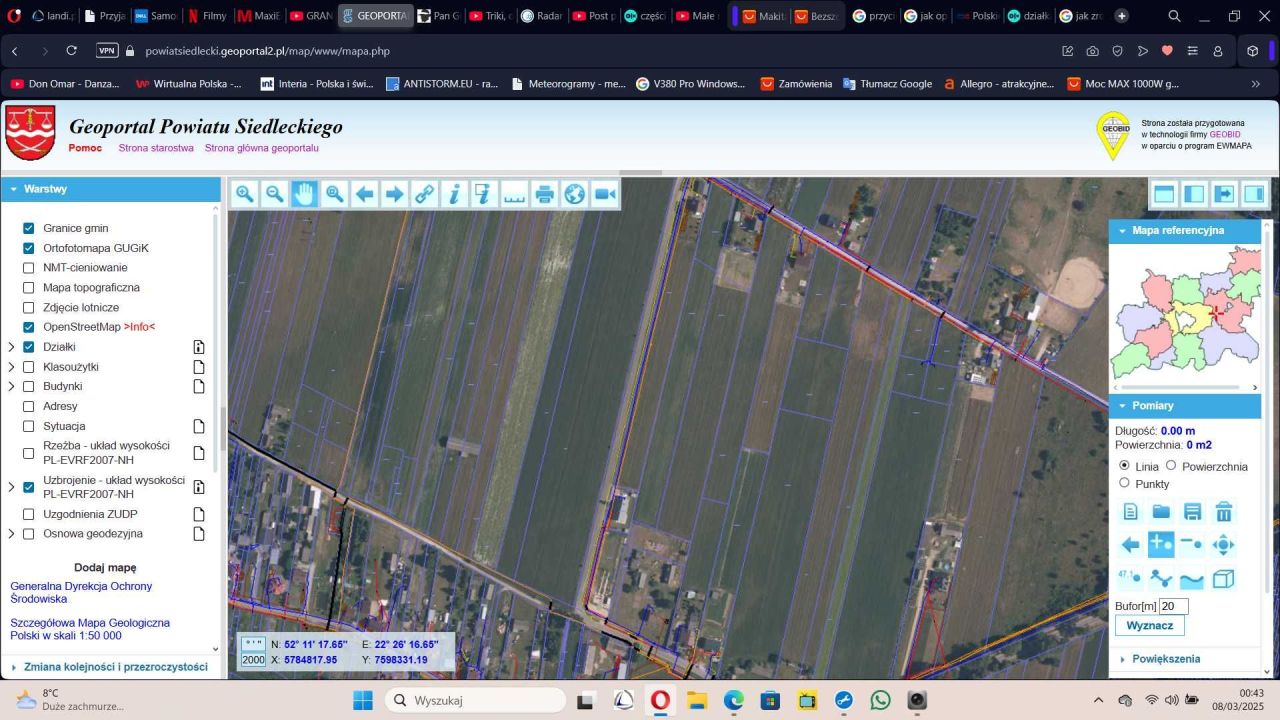The image size is (1280, 720).
Task: Uncheck the Ortofotomapa GUGiK layer
Action: point(28,248)
